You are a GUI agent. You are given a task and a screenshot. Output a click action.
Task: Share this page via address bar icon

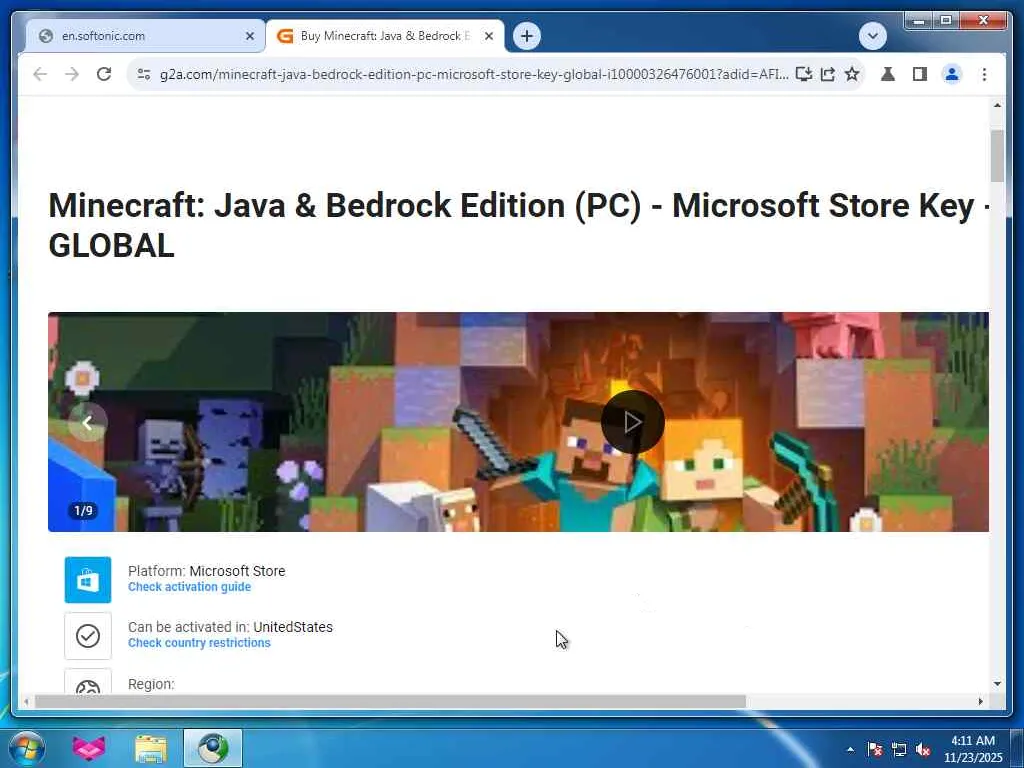pos(827,74)
